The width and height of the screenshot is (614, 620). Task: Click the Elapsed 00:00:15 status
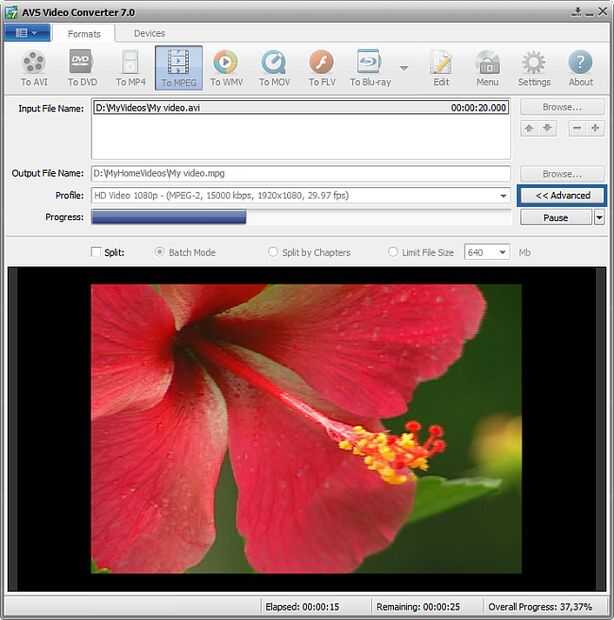pos(302,607)
